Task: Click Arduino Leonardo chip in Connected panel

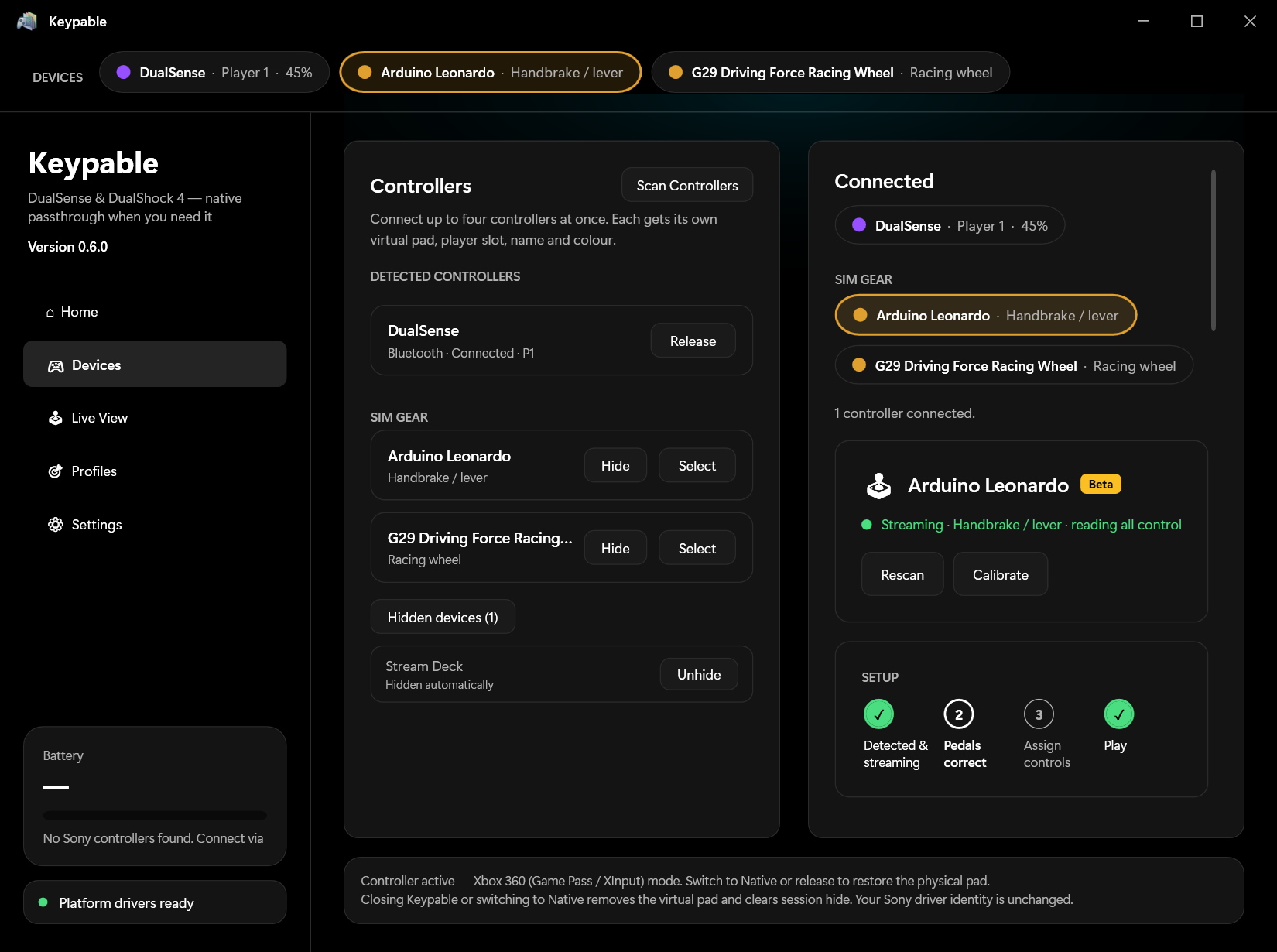Action: coord(986,315)
